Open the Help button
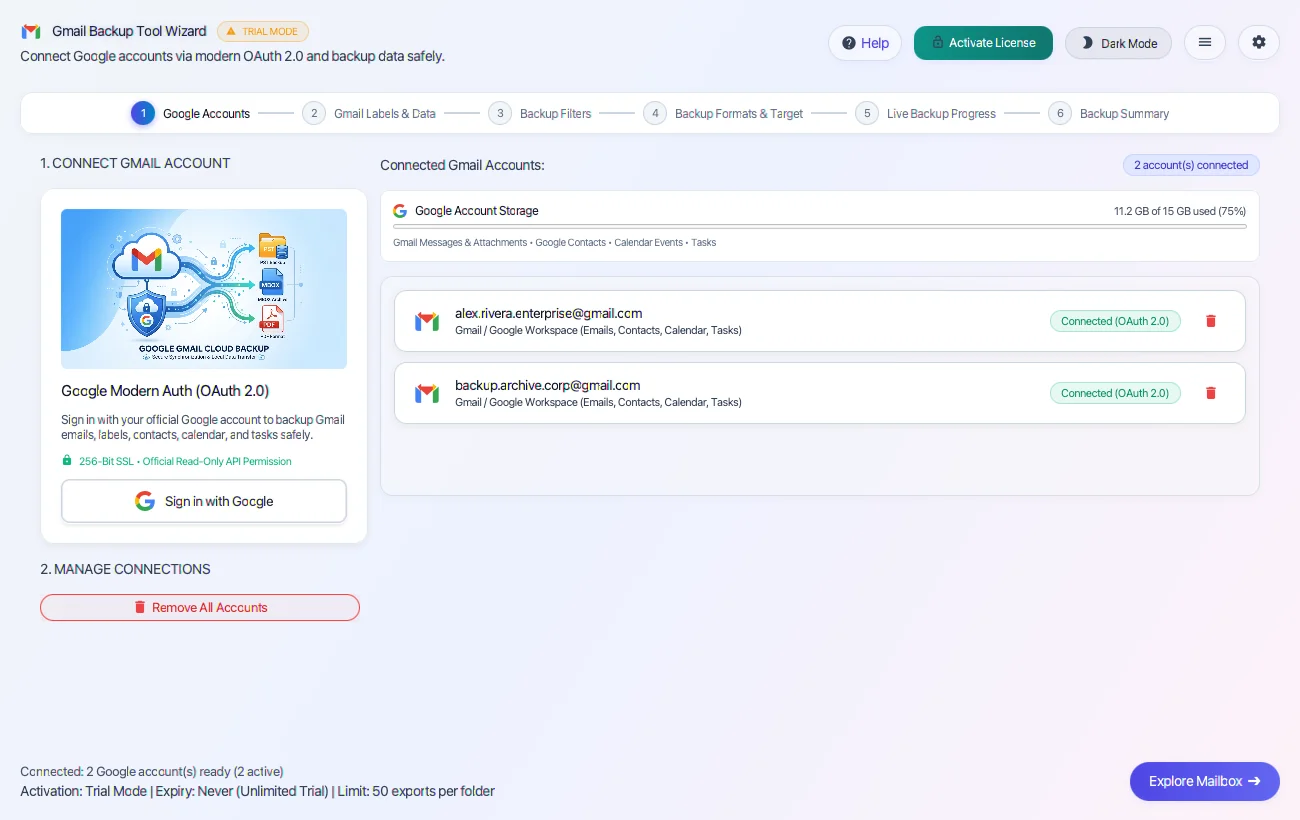The image size is (1300, 820). 865,43
